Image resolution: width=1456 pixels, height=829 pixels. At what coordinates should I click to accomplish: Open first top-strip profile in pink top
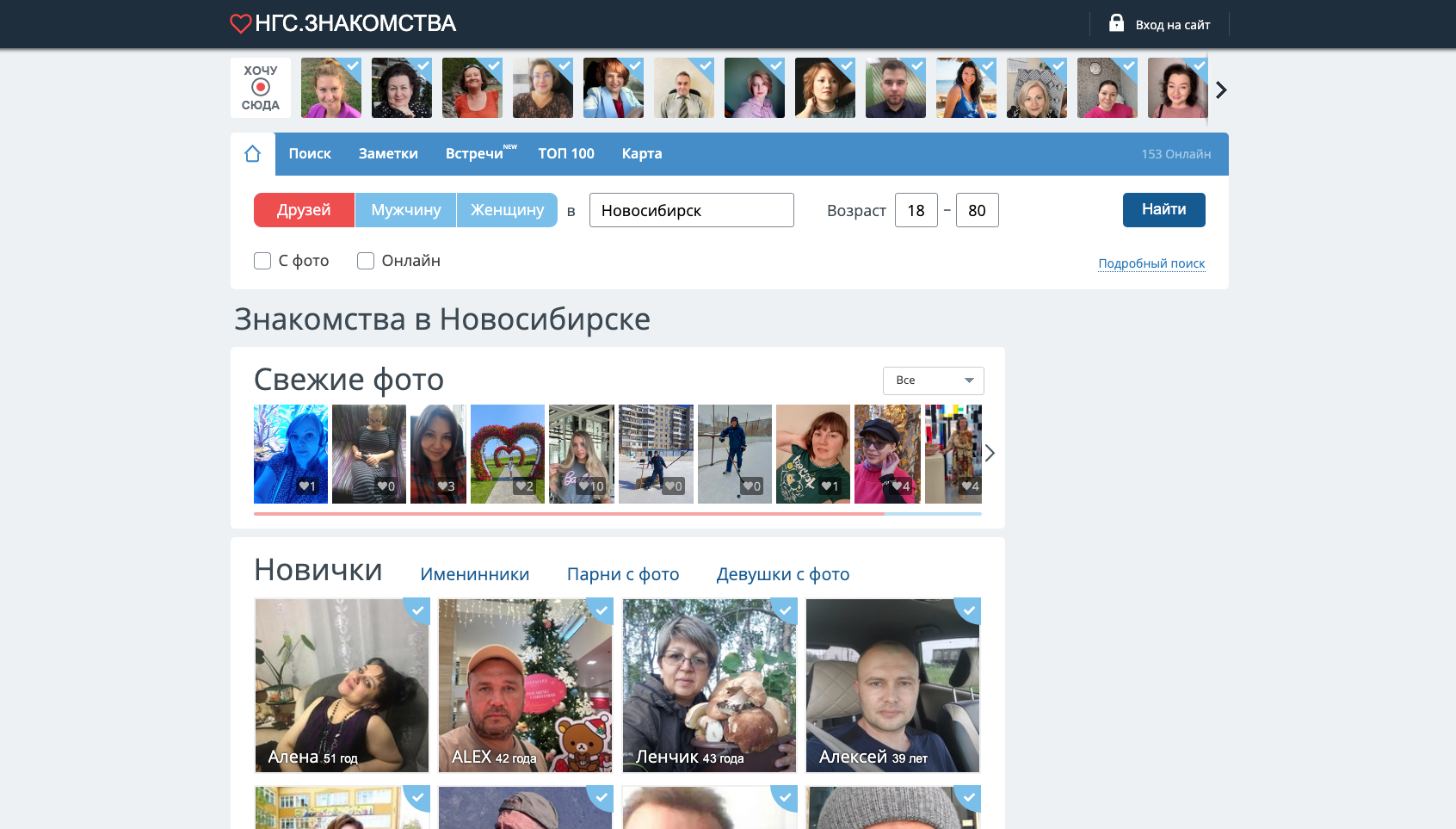331,88
